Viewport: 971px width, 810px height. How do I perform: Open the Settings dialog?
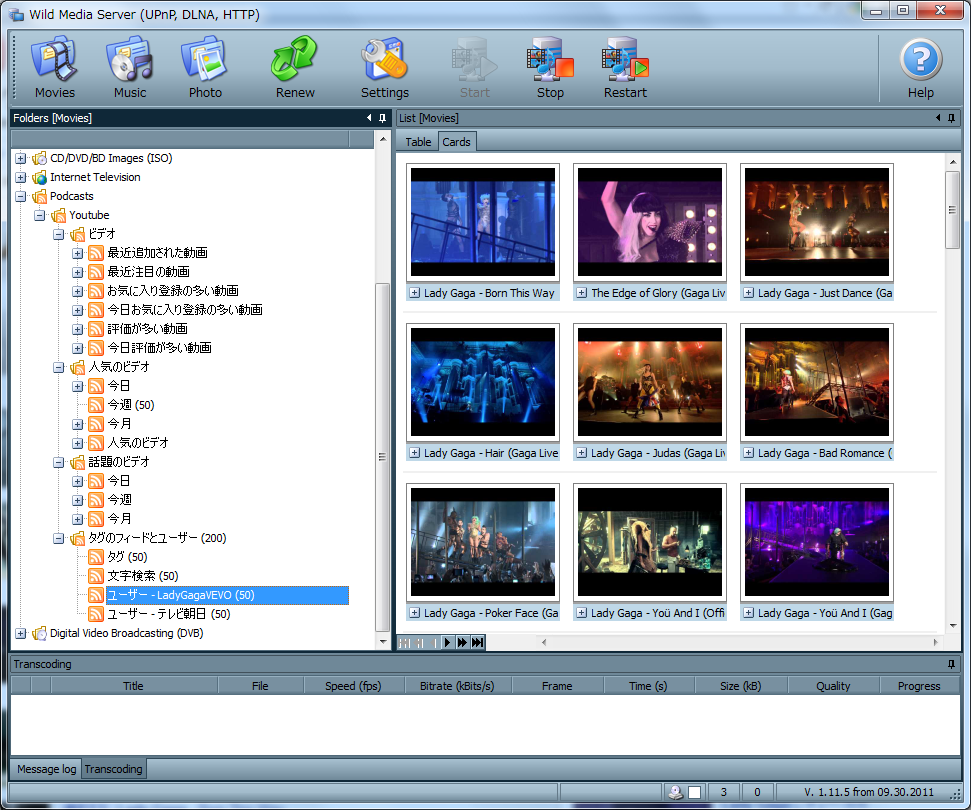point(385,67)
